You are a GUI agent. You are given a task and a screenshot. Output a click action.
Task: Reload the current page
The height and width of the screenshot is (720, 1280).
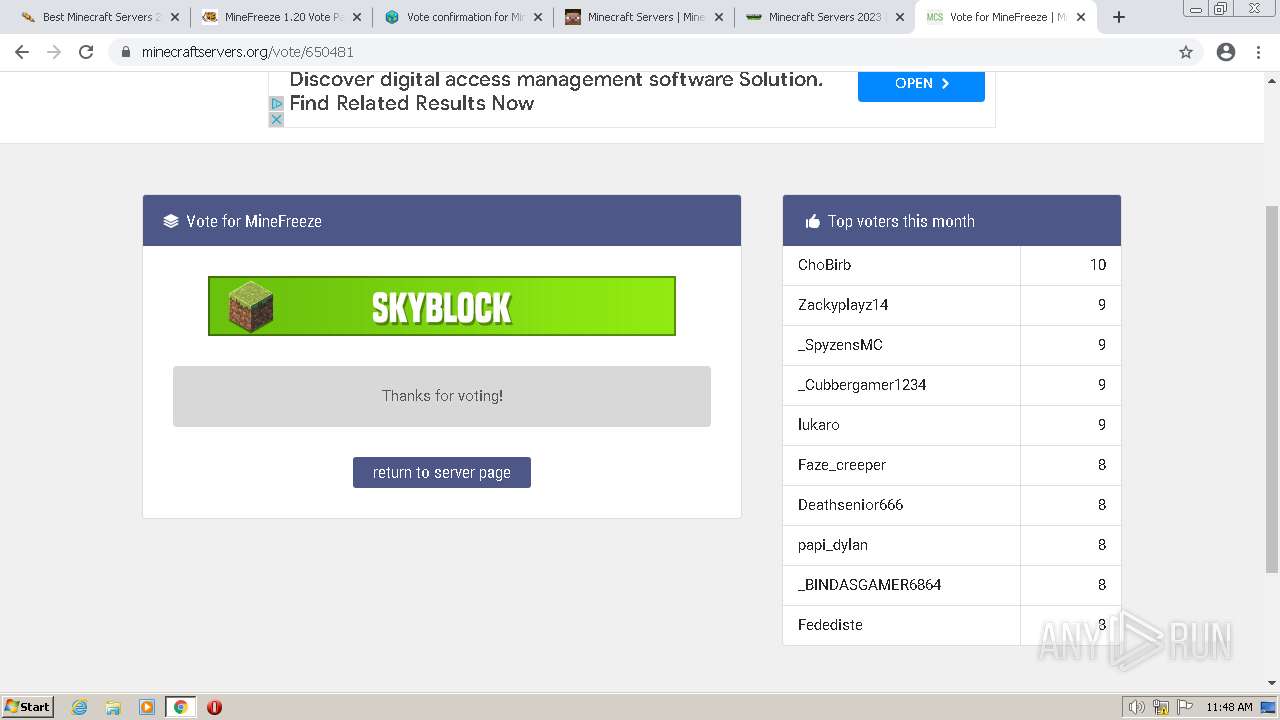(x=86, y=52)
